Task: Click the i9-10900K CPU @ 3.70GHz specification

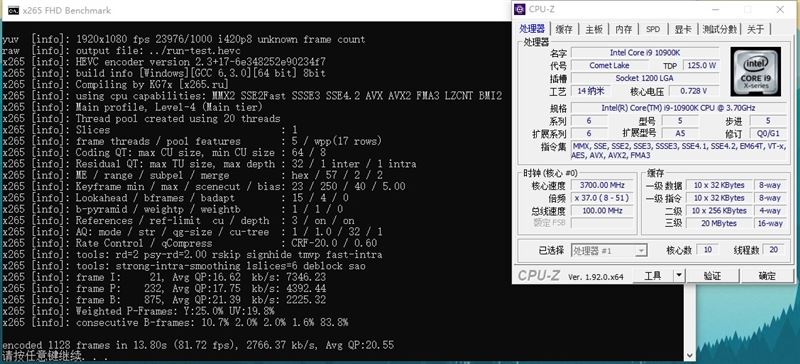Action: [x=679, y=108]
